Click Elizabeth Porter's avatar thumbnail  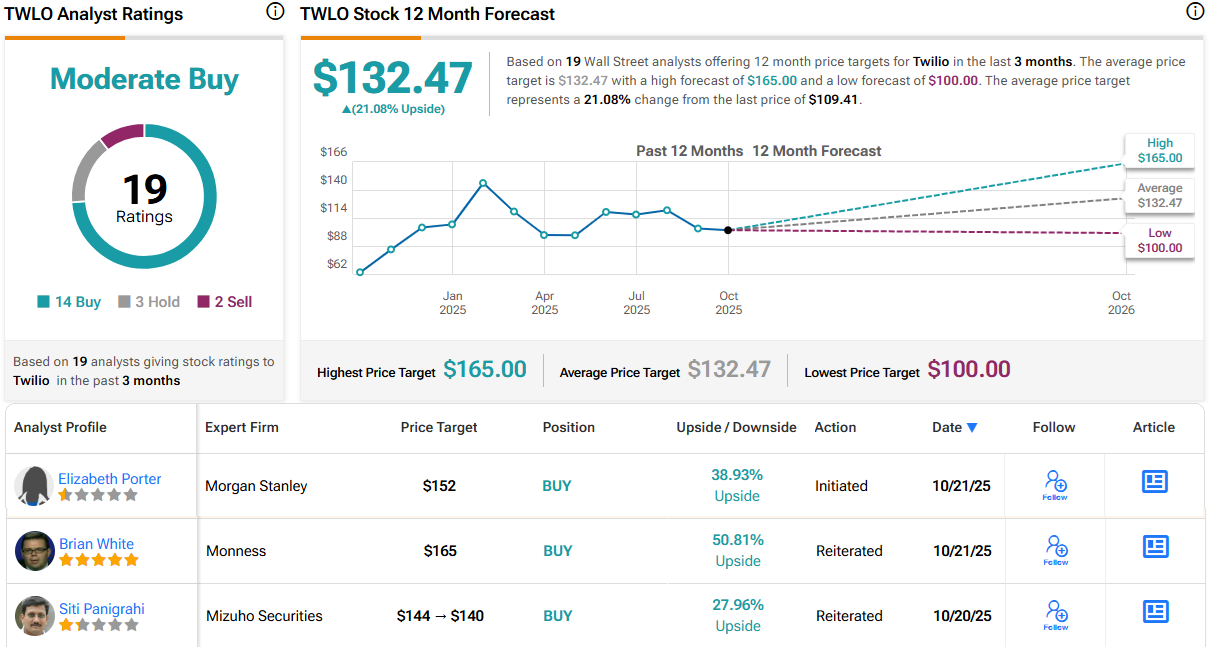[35, 486]
